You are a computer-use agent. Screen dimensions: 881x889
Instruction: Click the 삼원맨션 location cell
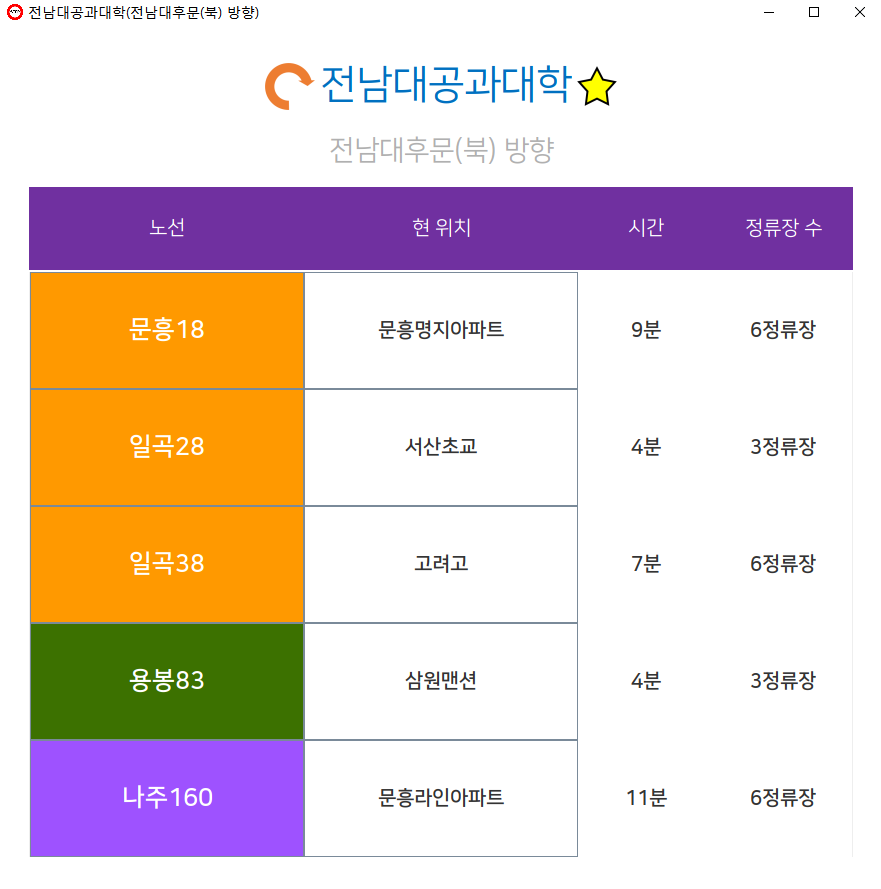click(441, 681)
